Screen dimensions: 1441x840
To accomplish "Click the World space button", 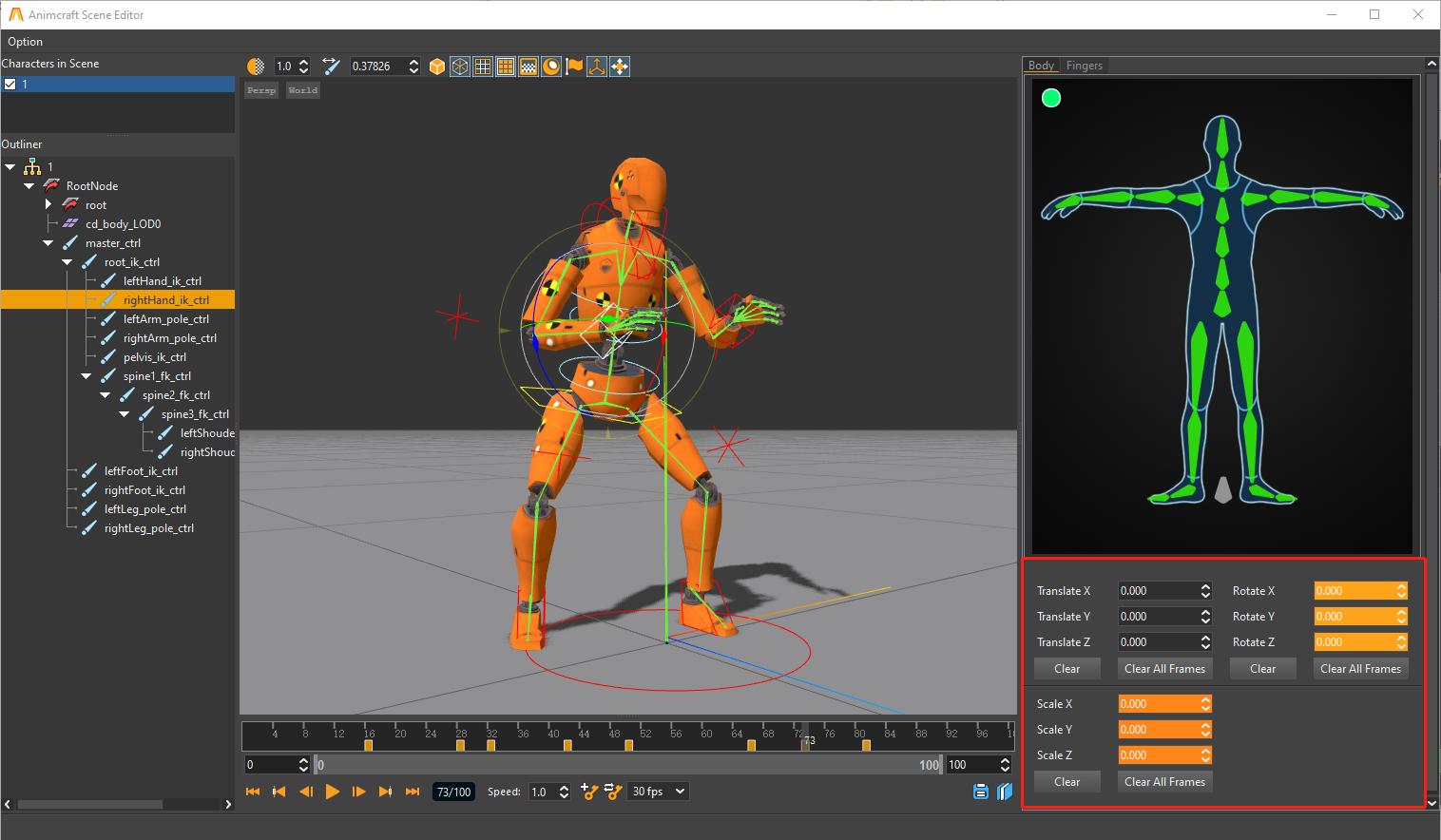I will click(x=303, y=90).
